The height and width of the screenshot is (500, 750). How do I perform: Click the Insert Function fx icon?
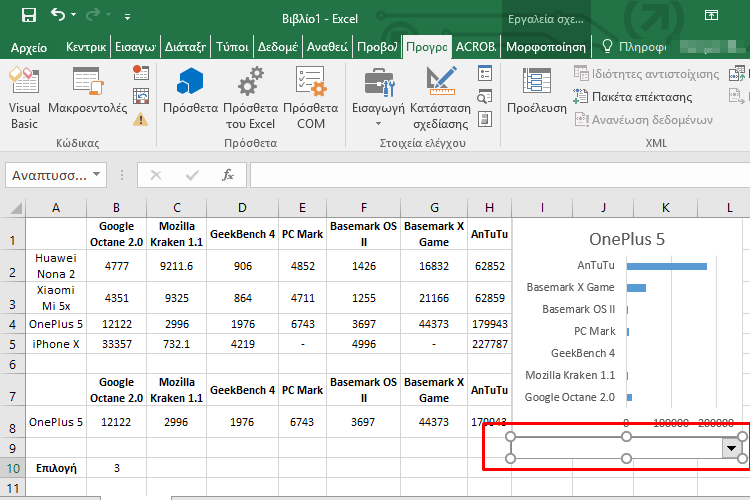[228, 175]
